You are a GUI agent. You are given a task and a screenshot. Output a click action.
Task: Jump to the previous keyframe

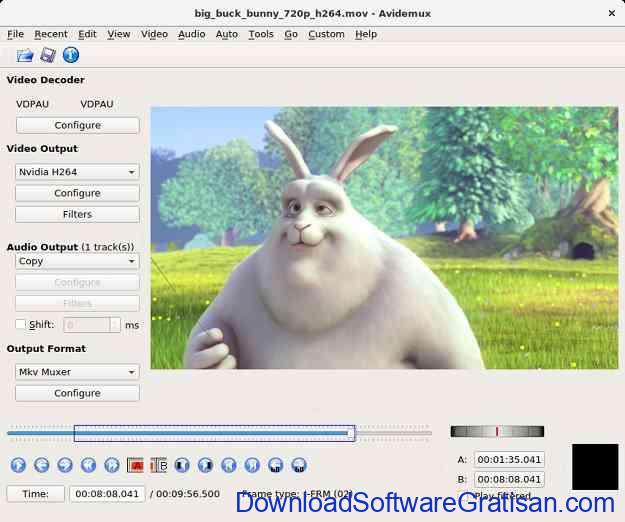coord(88,465)
